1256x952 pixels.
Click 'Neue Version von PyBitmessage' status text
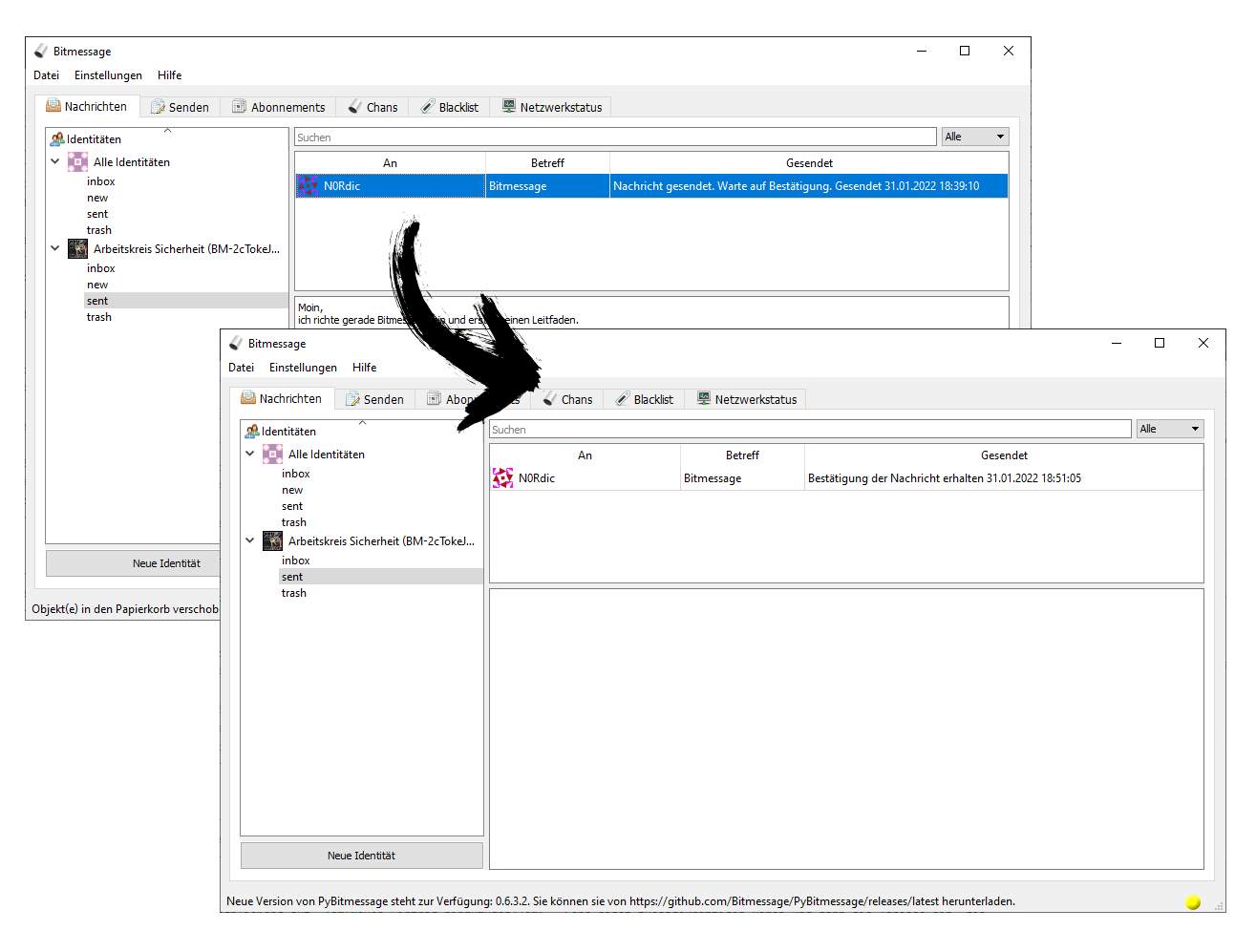click(x=621, y=901)
